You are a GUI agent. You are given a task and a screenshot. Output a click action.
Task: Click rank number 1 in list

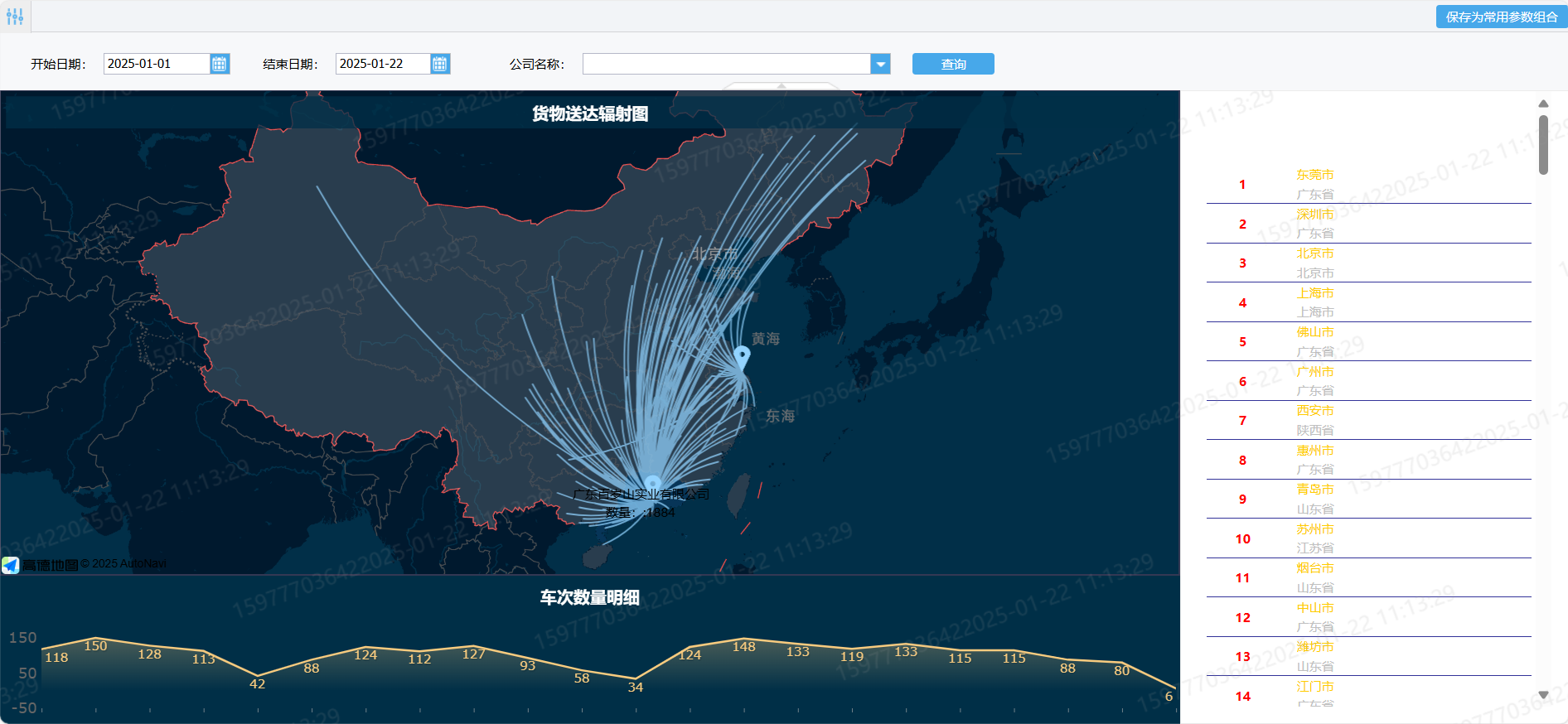click(1242, 185)
